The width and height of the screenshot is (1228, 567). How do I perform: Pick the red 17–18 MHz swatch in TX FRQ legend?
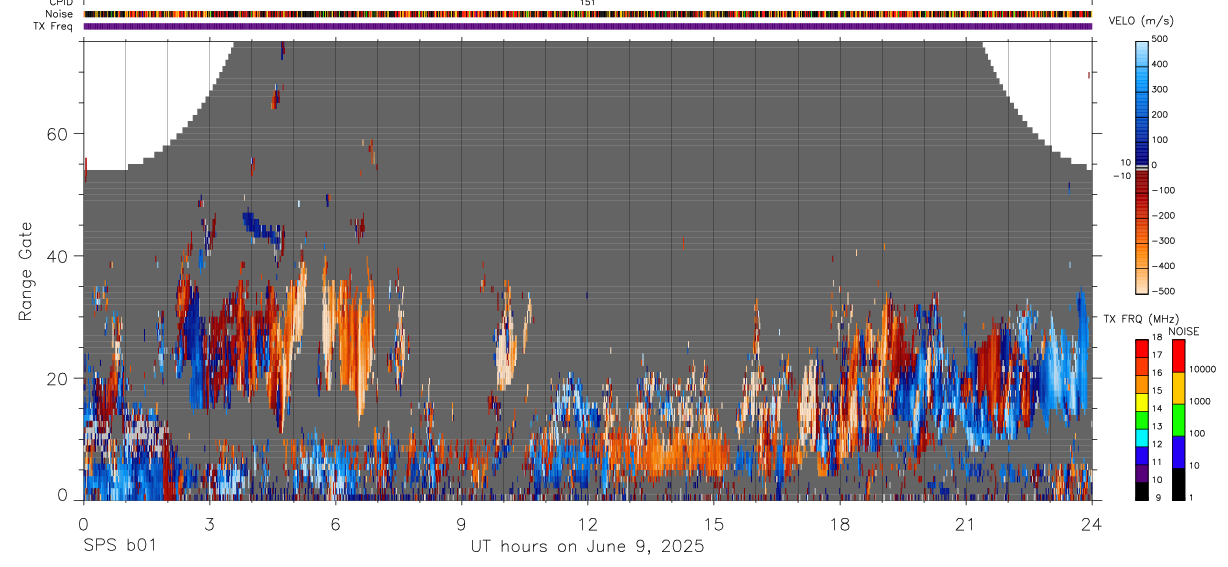1142,348
